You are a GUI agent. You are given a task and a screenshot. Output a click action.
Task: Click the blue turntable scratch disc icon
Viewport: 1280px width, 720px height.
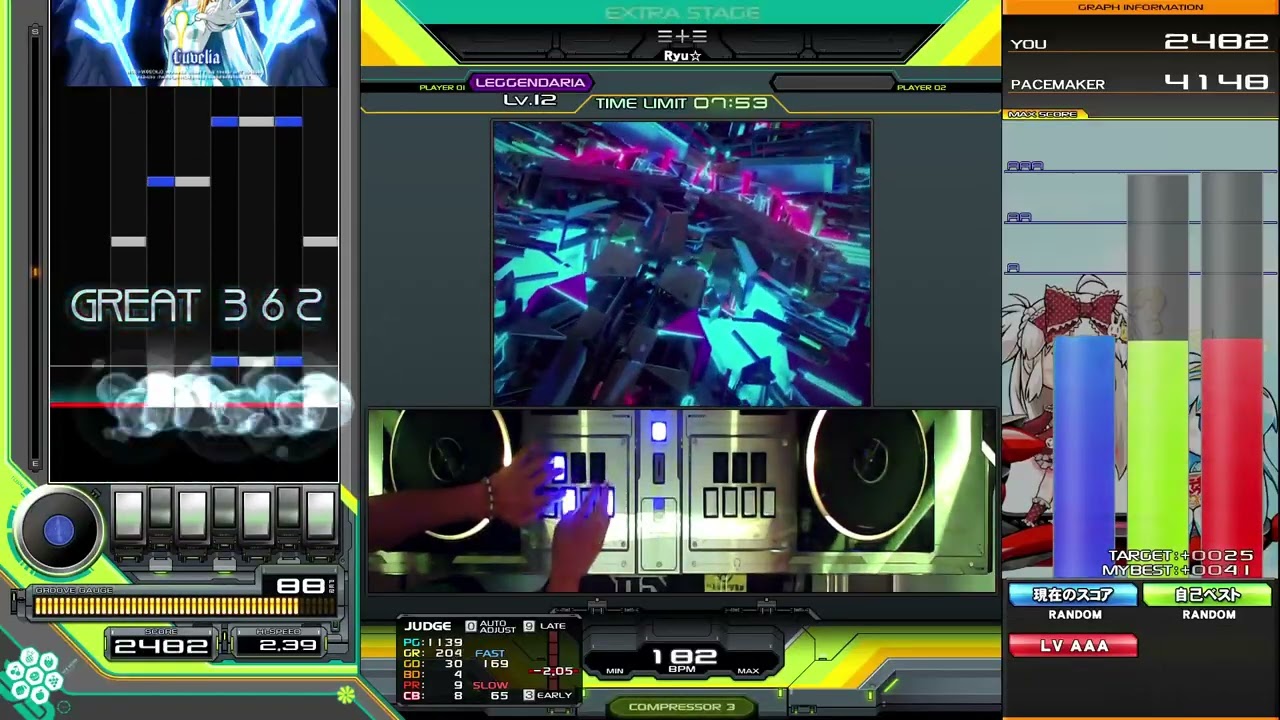point(58,531)
